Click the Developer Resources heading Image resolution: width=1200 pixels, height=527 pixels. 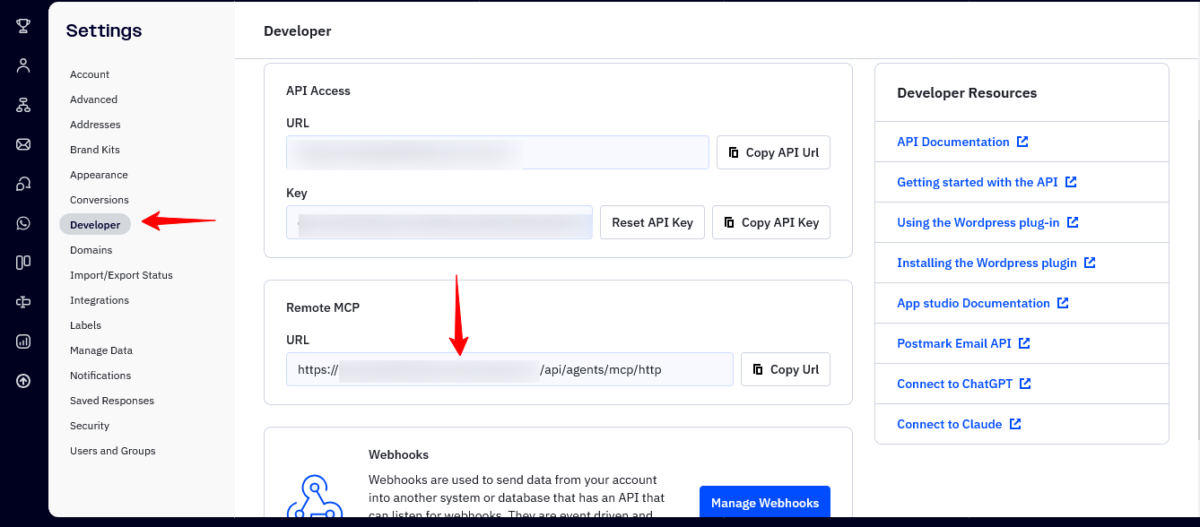coord(967,93)
